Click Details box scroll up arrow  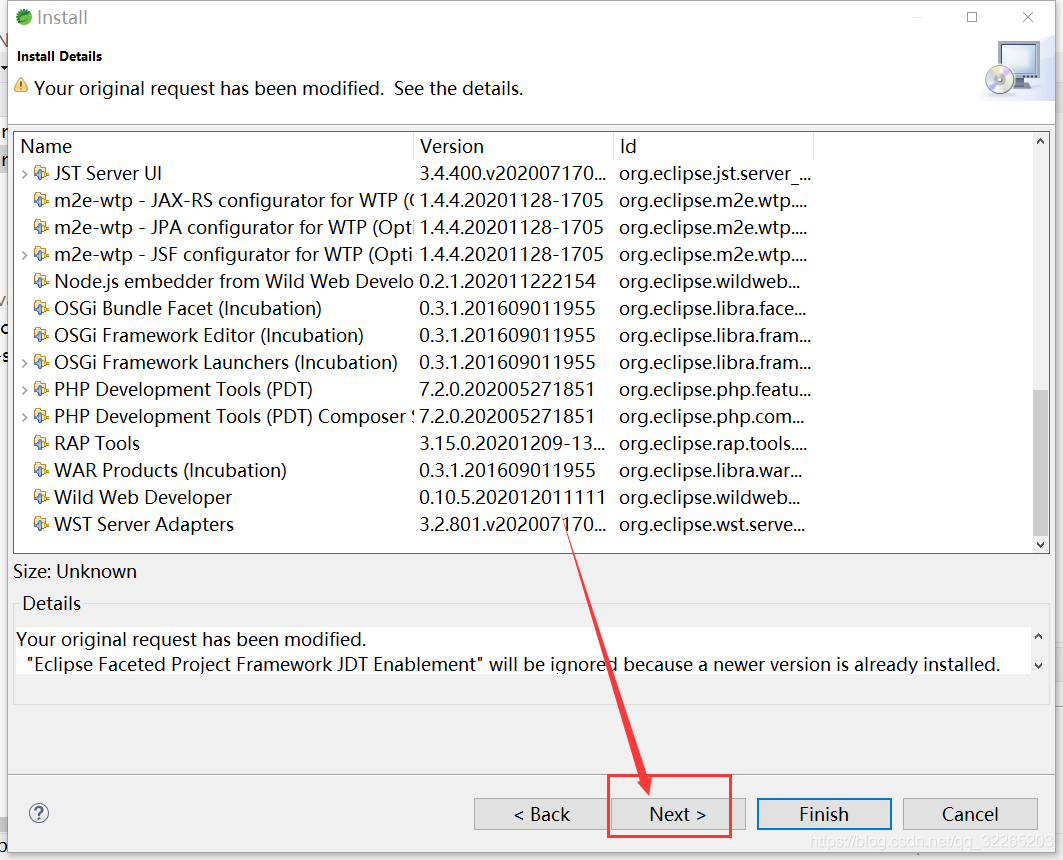[1039, 636]
